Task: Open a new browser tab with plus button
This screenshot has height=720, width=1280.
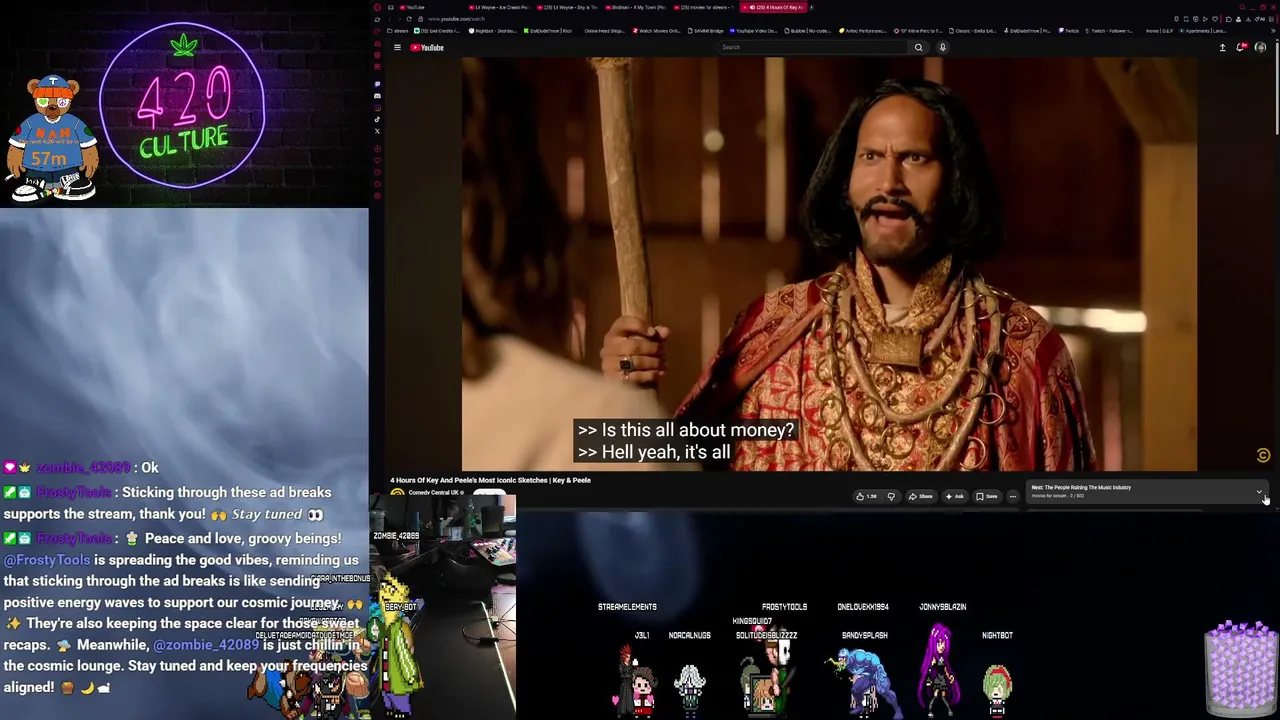Action: point(812,7)
